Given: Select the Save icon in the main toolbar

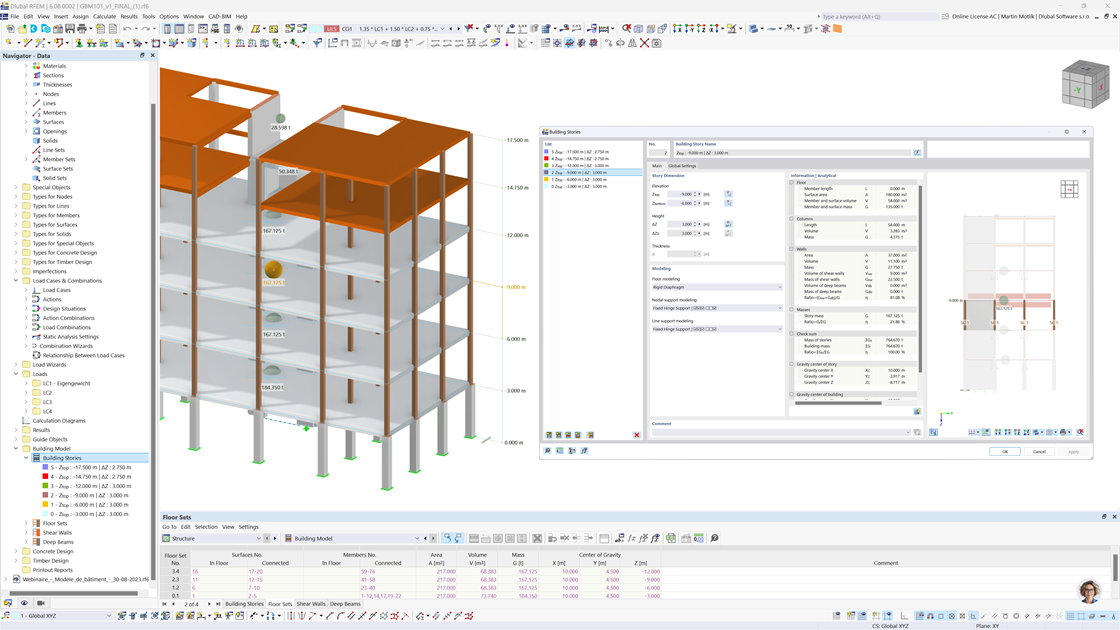Looking at the screenshot, I should tap(70, 28).
